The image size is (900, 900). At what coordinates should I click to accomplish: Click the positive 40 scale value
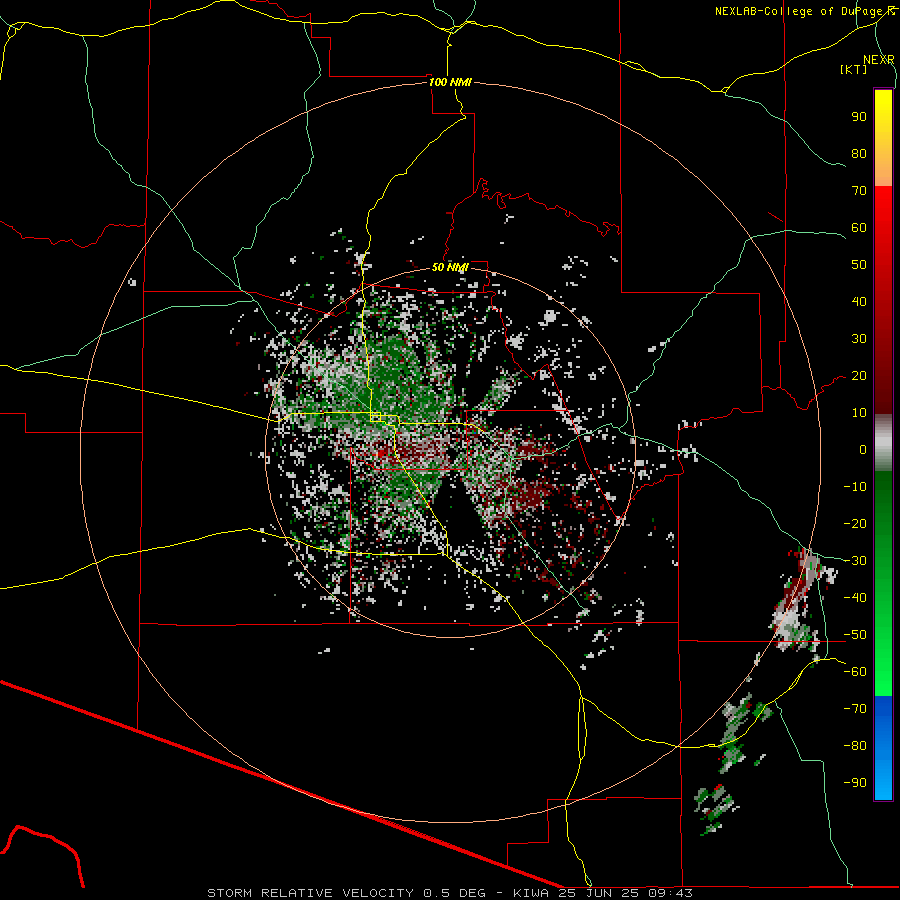(x=859, y=301)
